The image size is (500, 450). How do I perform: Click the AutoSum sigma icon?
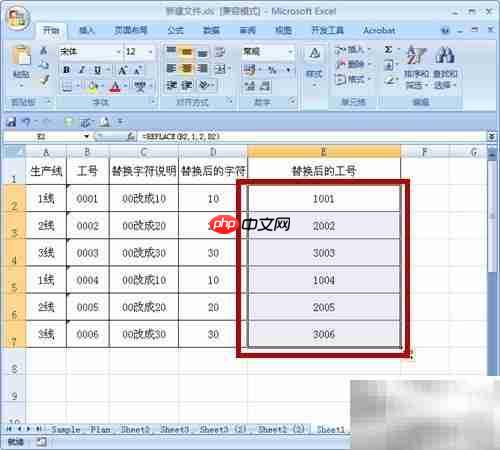click(388, 50)
